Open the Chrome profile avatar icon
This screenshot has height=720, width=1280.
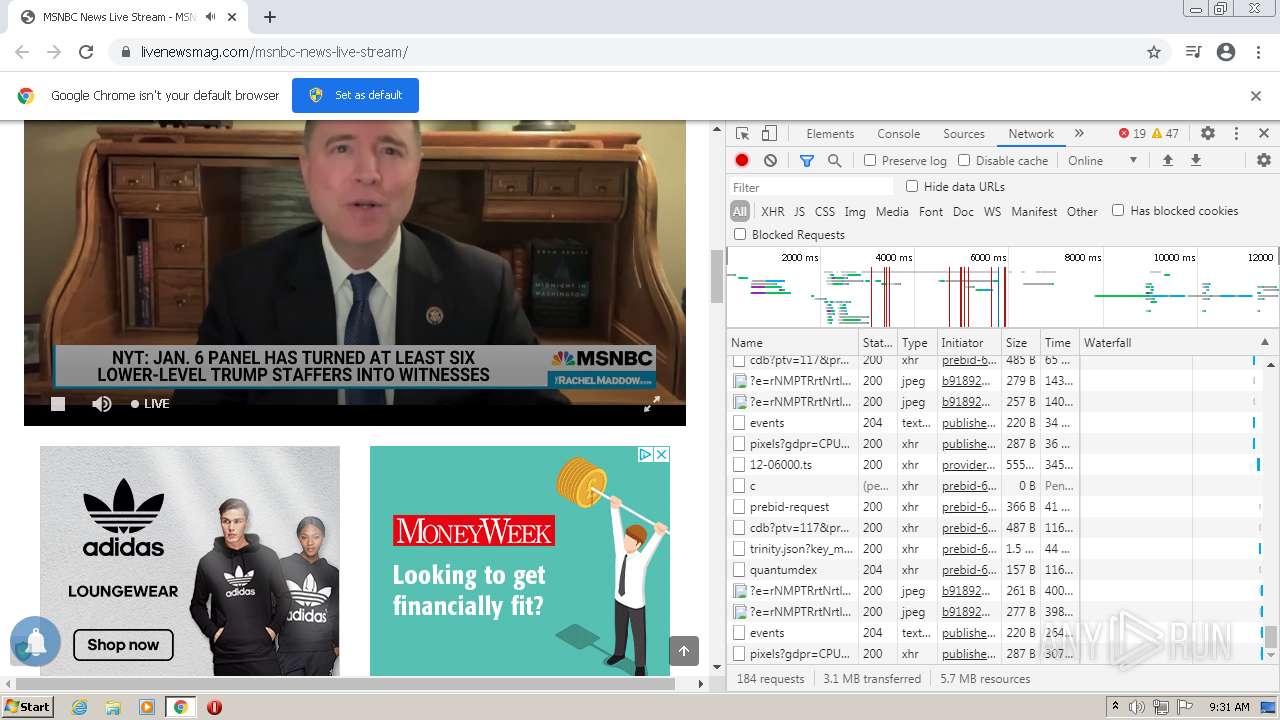pyautogui.click(x=1226, y=52)
